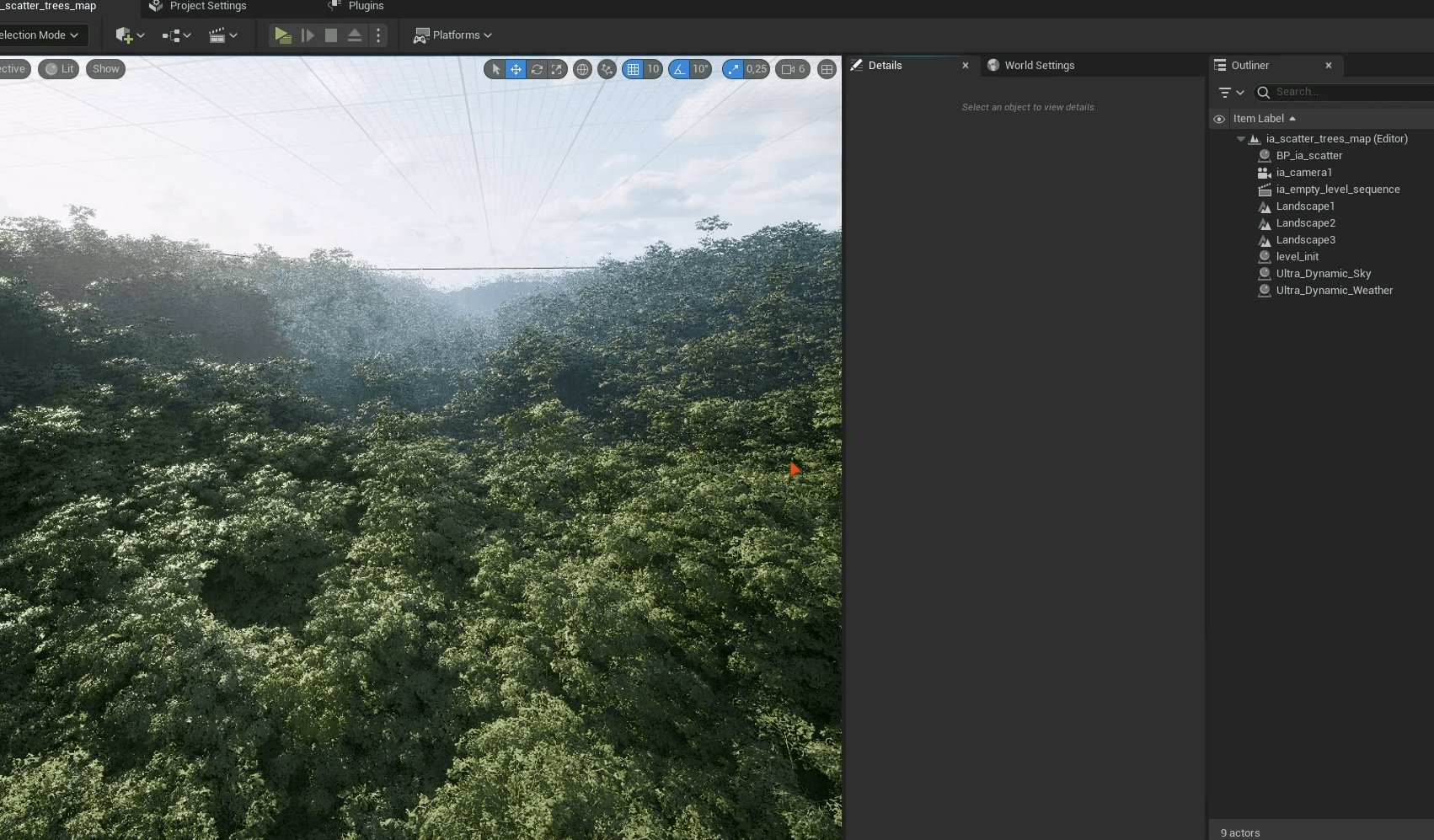Select Ultra_Dynamic_Sky in Outliner
Viewport: 1434px width, 840px height.
1324,274
